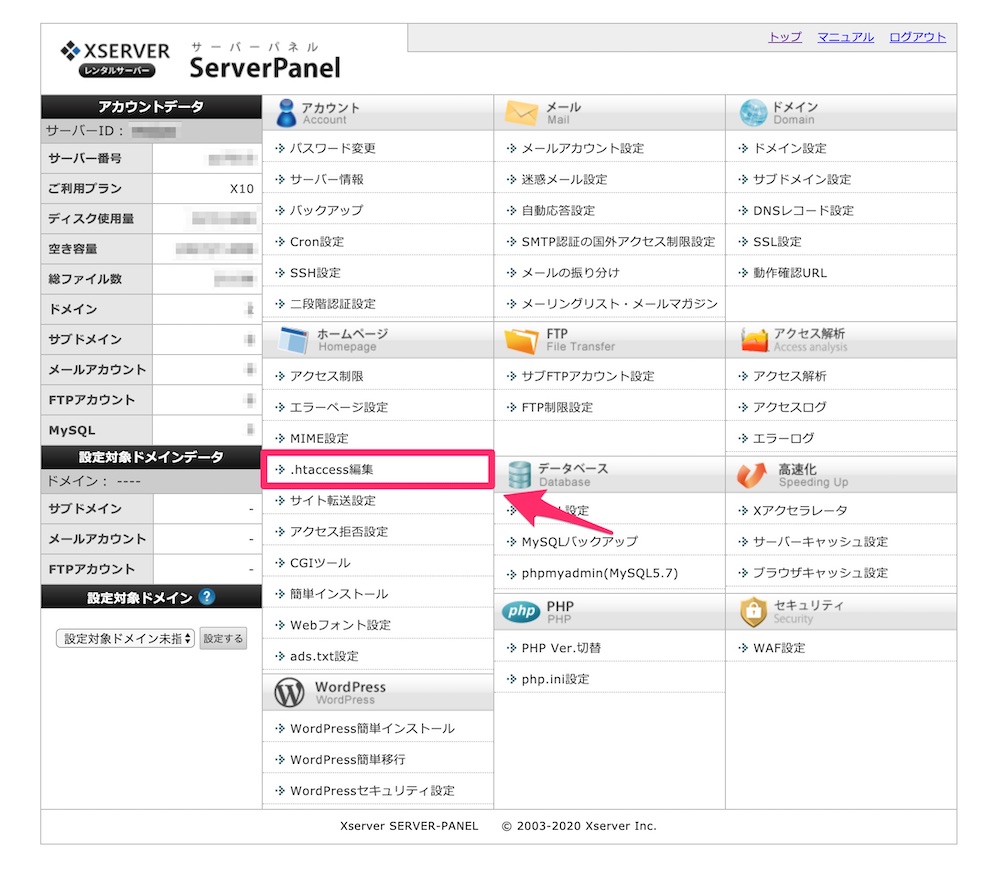Open php.ini設定
Viewport: 1000px width, 872px height.
(555, 679)
